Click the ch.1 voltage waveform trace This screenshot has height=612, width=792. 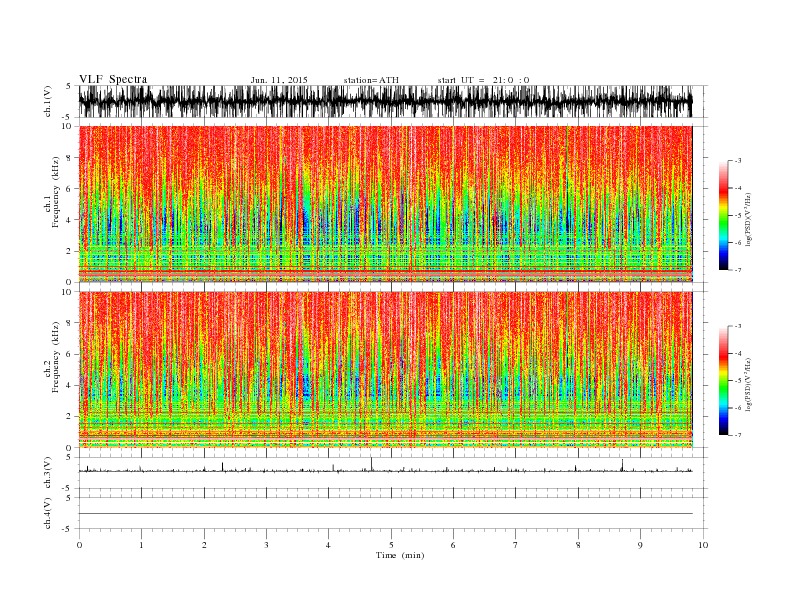tap(385, 101)
